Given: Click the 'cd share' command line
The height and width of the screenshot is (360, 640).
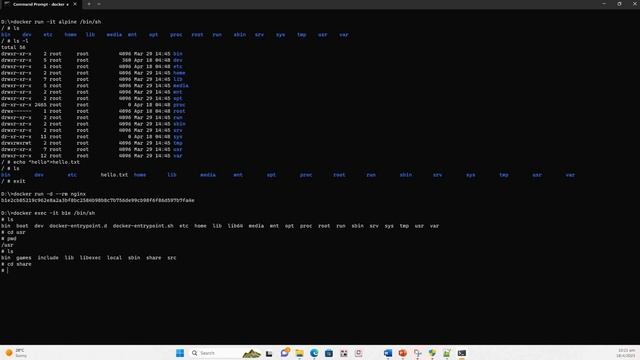Looking at the screenshot, I should point(16,264).
